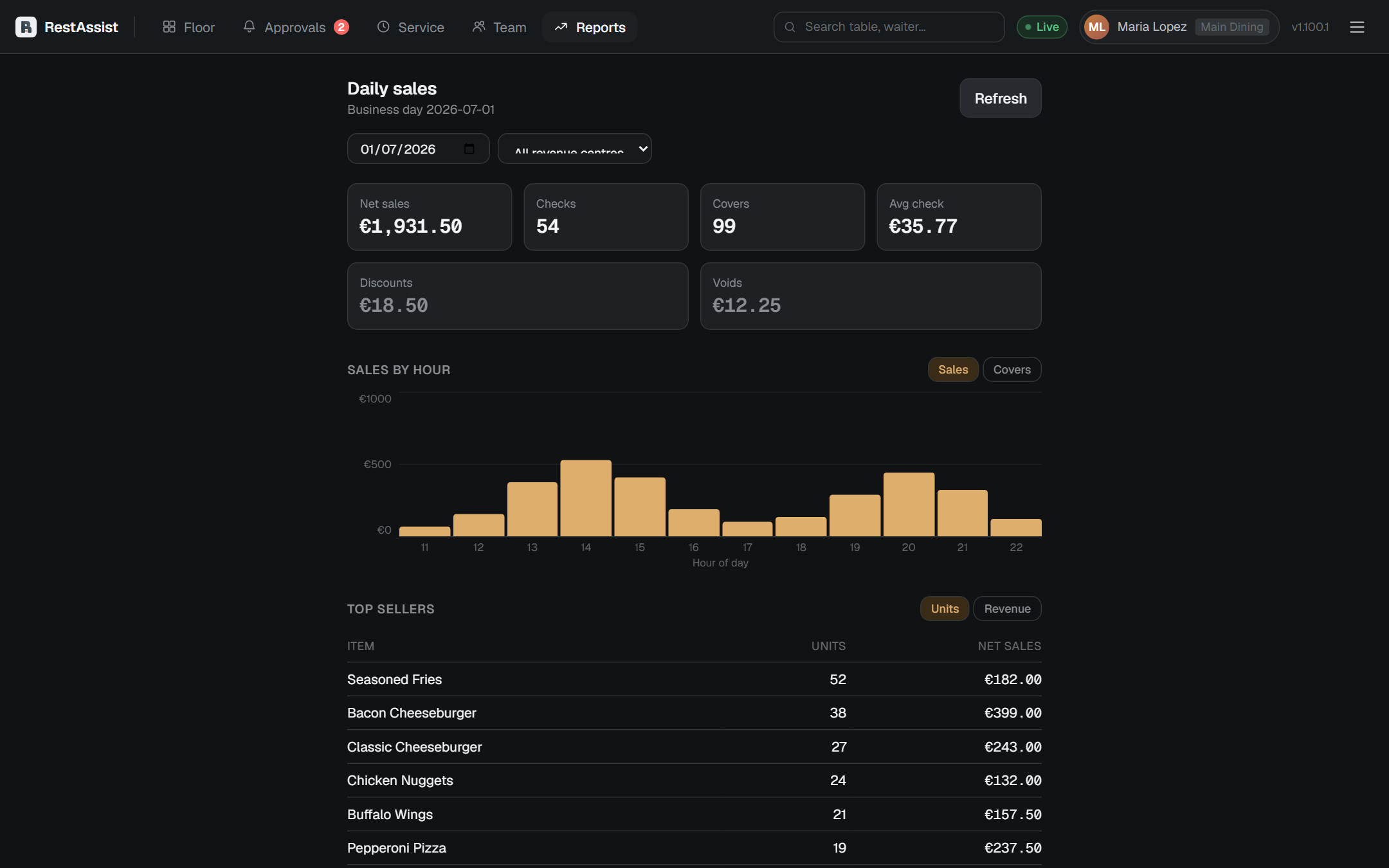Click the Approvals bell icon
The width and height of the screenshot is (1389, 868).
250,27
